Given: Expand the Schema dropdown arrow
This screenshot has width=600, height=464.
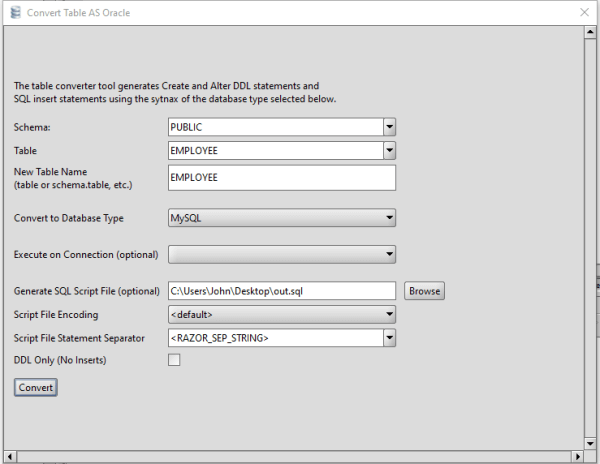Looking at the screenshot, I should (389, 127).
